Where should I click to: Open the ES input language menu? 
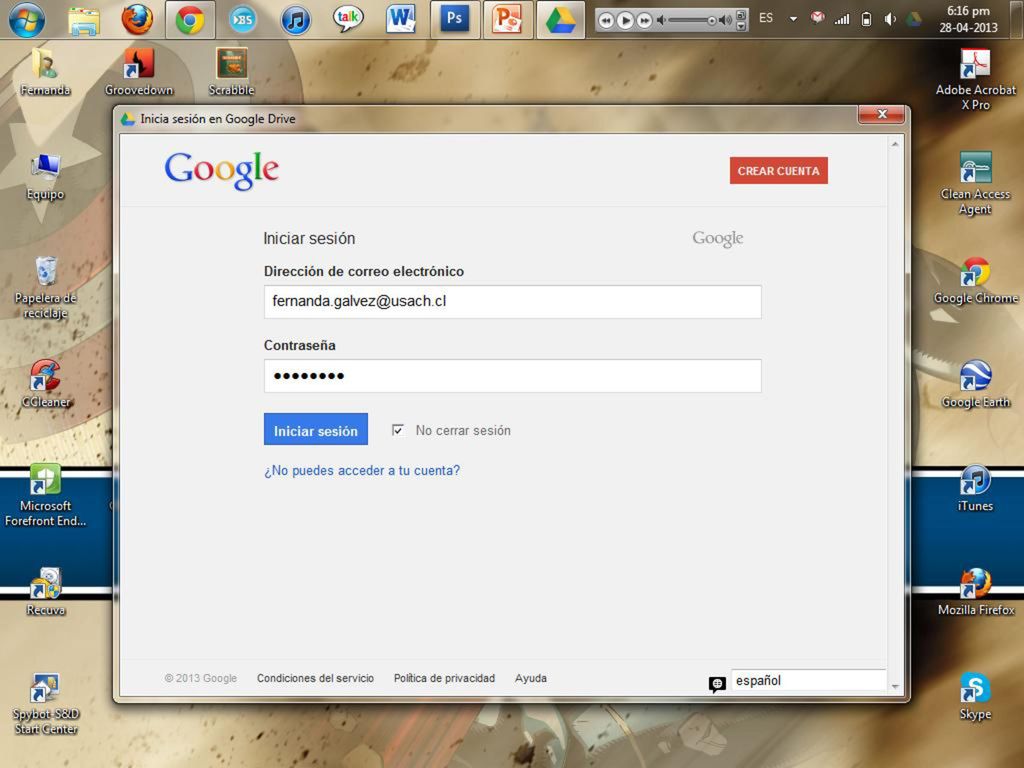pyautogui.click(x=766, y=18)
